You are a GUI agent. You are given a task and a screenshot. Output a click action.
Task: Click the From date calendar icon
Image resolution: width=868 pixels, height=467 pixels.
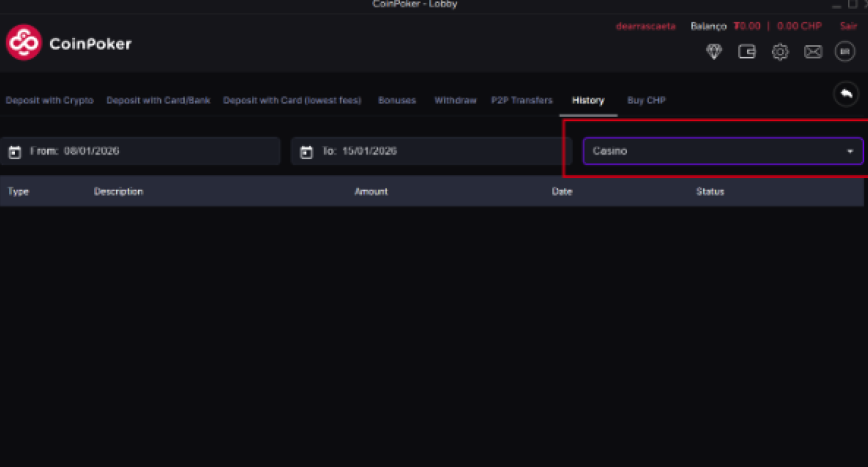[x=15, y=152]
